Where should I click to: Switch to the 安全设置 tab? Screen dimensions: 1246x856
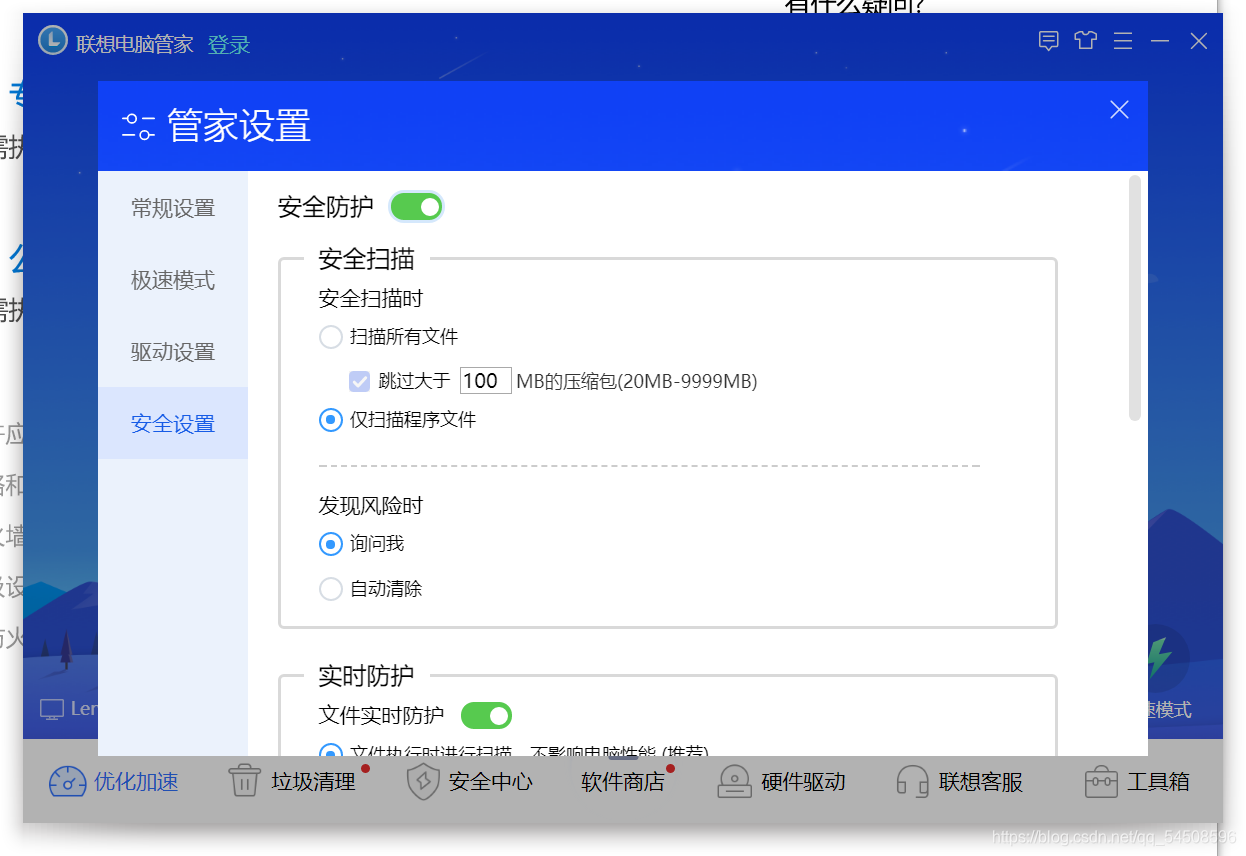click(173, 424)
